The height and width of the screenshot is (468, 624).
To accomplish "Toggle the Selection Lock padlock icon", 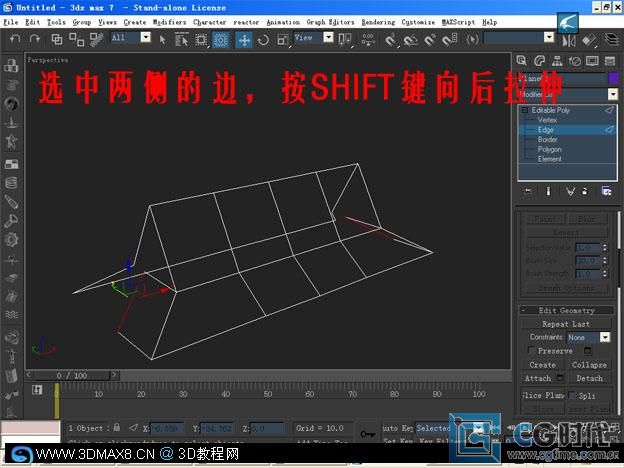I will pyautogui.click(x=117, y=427).
